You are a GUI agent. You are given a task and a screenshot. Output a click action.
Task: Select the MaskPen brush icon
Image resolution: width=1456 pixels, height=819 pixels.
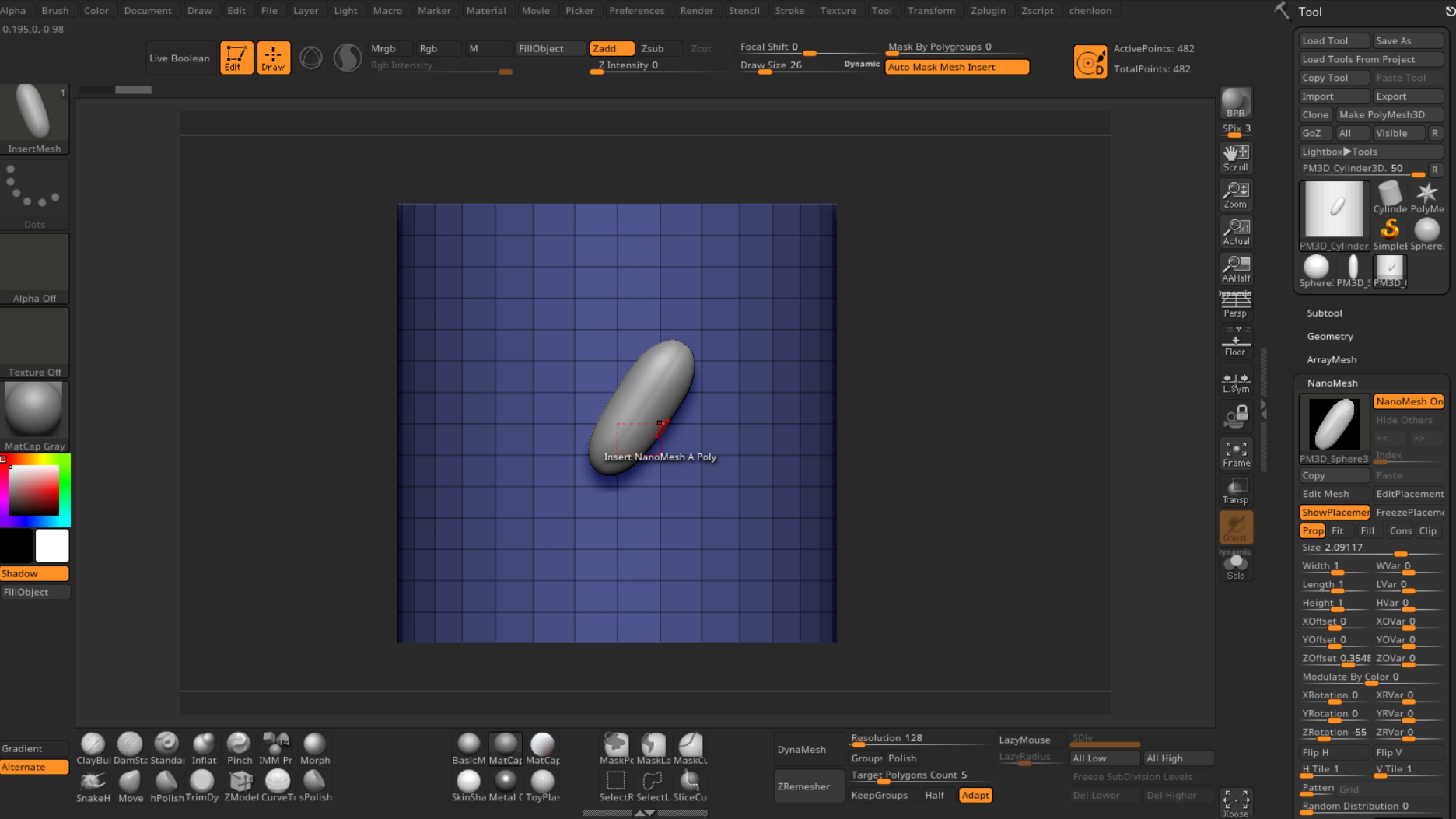coord(616,748)
